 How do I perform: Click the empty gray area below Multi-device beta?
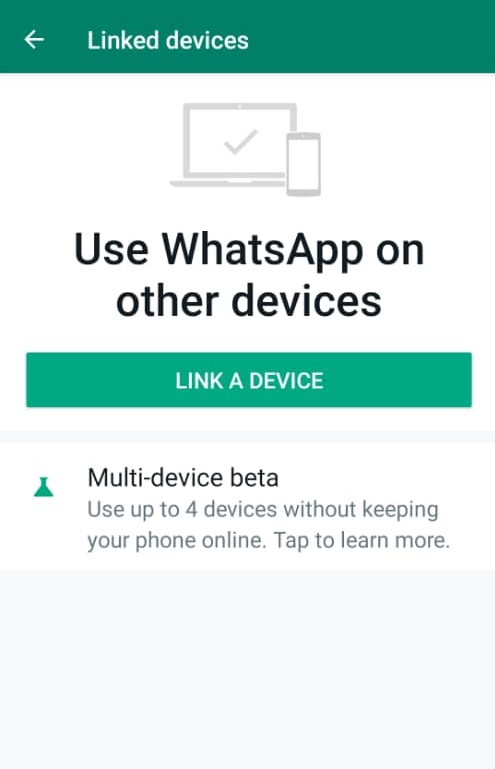247,669
